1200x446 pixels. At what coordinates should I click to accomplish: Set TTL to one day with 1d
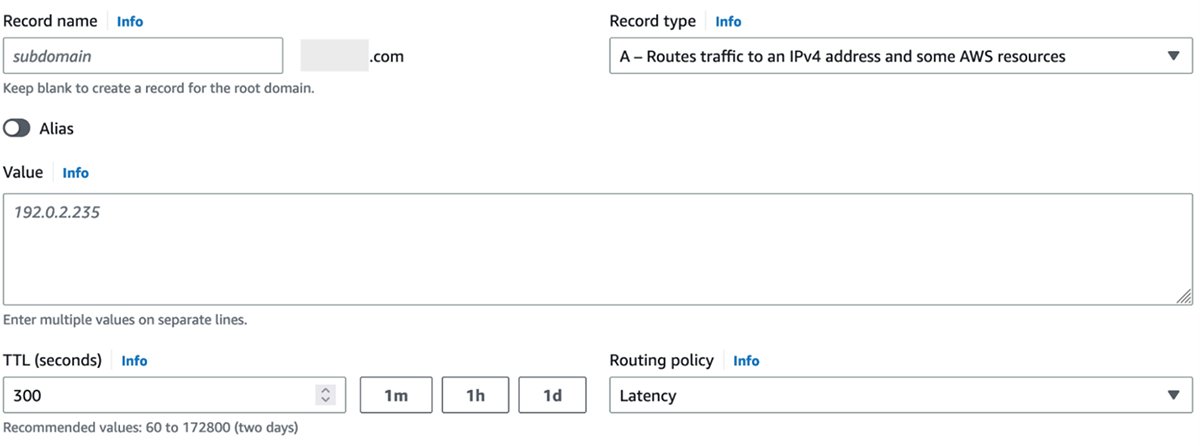pyautogui.click(x=551, y=396)
